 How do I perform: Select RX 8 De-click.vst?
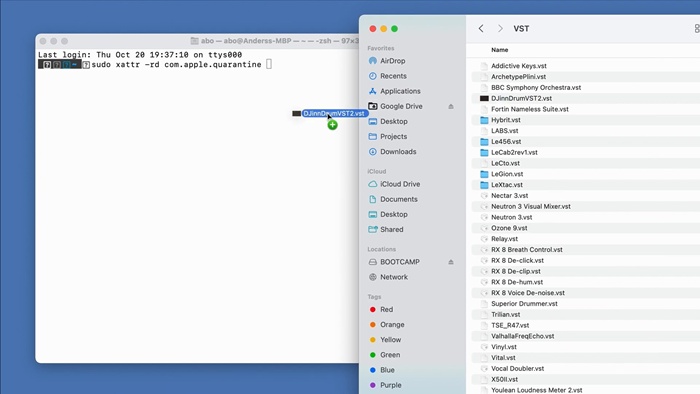point(517,261)
